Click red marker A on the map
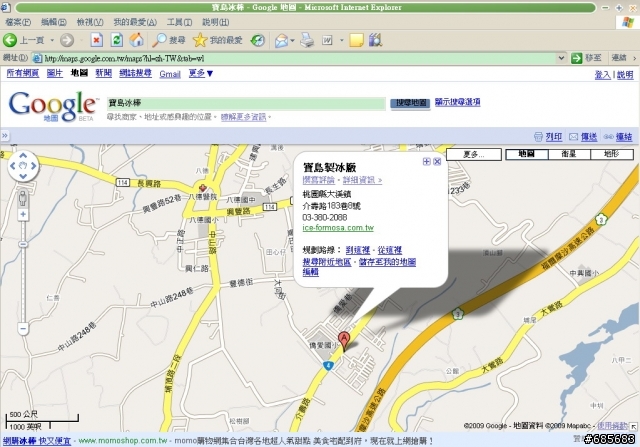The image size is (640, 447). click(344, 342)
